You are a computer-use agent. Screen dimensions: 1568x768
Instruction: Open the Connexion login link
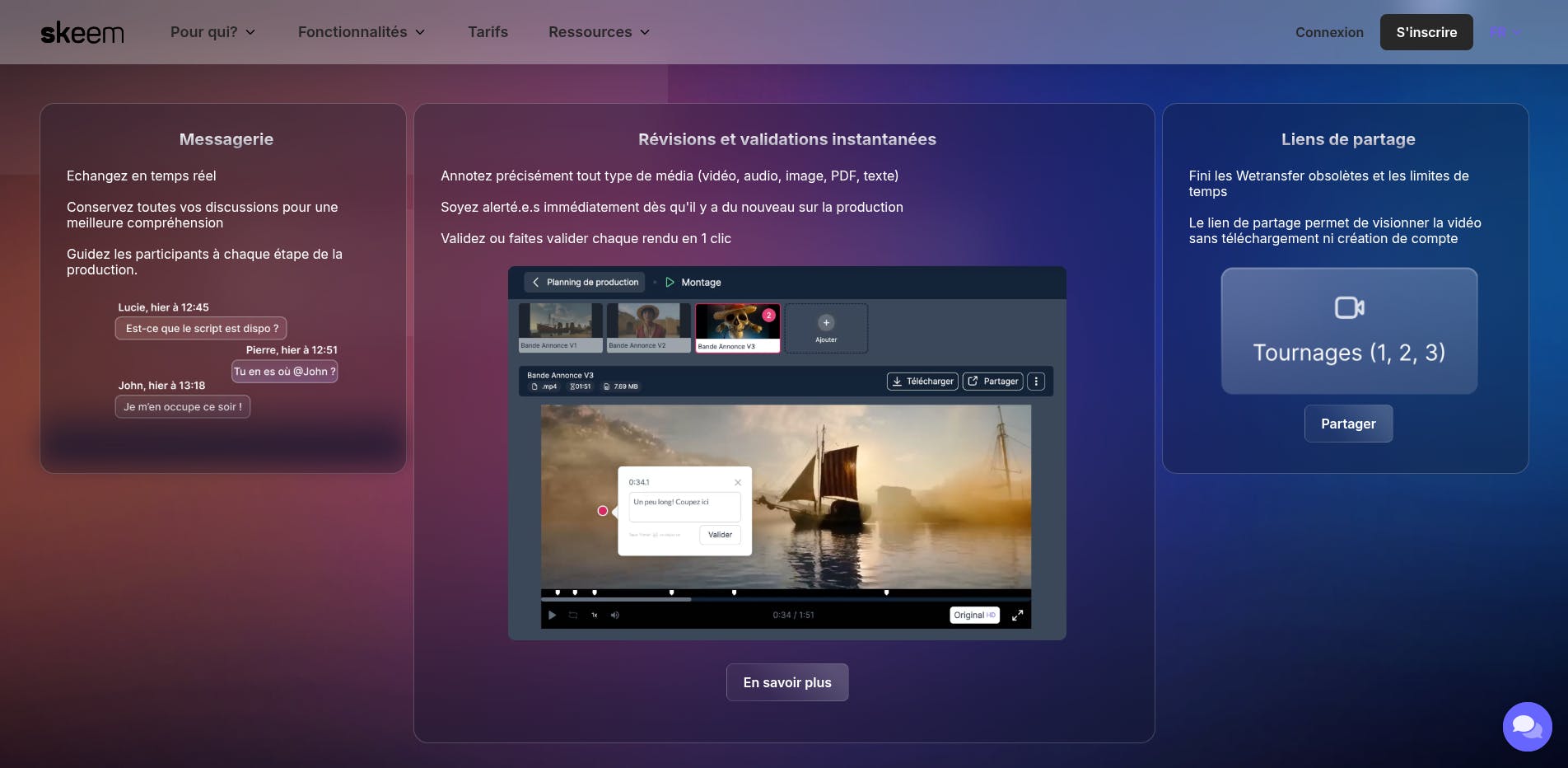click(x=1329, y=32)
